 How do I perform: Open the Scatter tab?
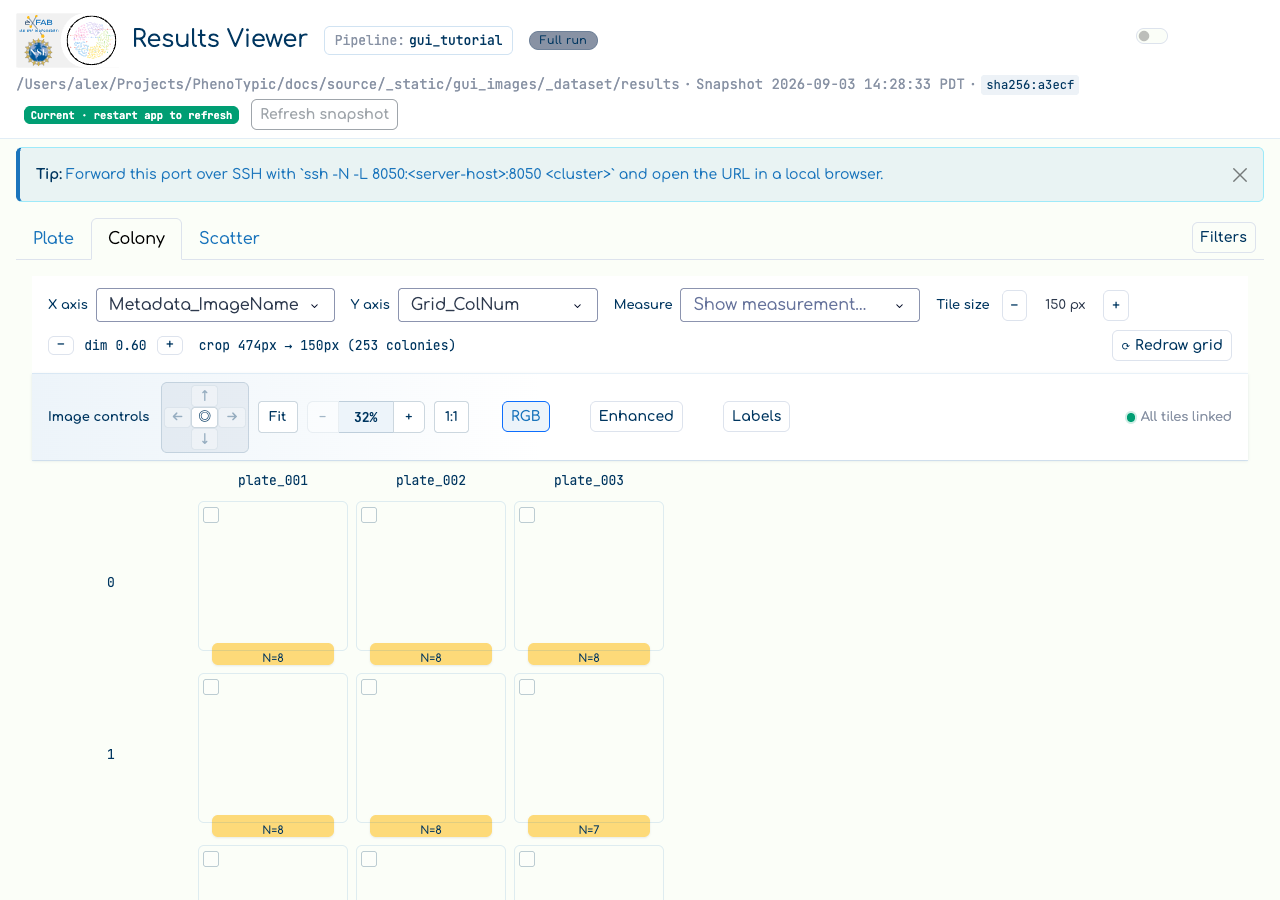coord(229,238)
